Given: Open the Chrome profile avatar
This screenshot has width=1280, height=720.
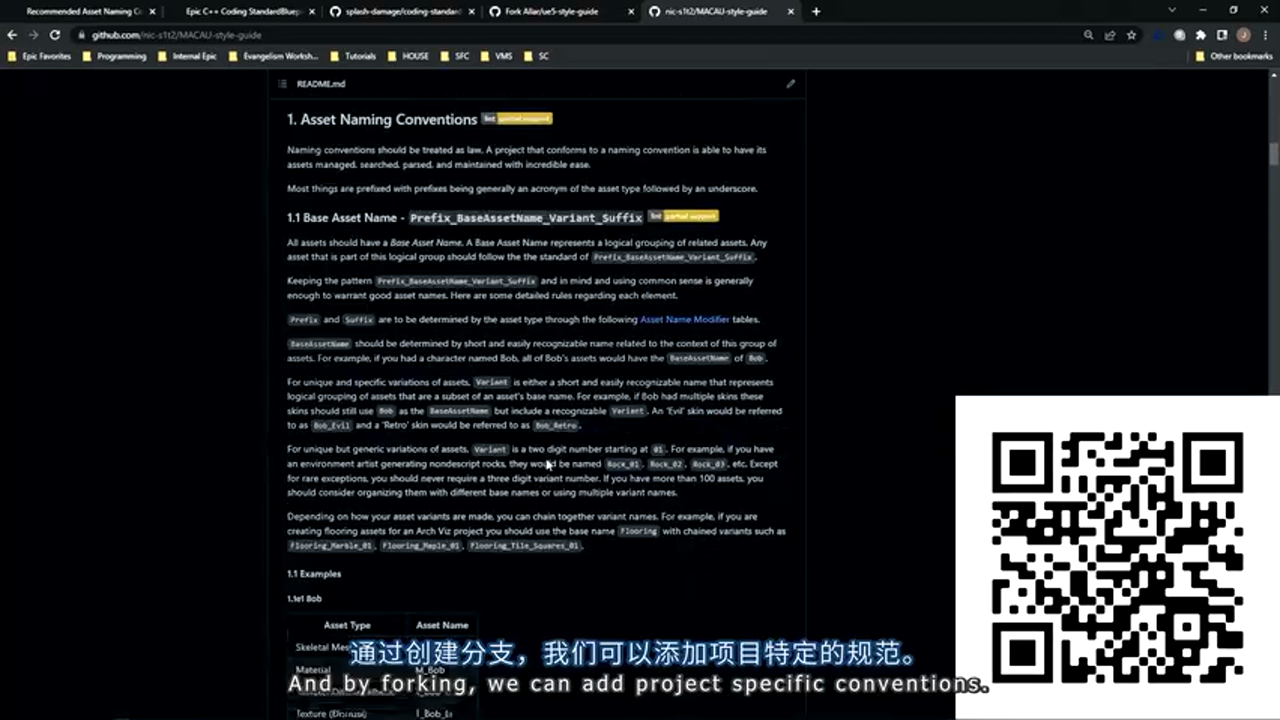Looking at the screenshot, I should coord(1243,35).
